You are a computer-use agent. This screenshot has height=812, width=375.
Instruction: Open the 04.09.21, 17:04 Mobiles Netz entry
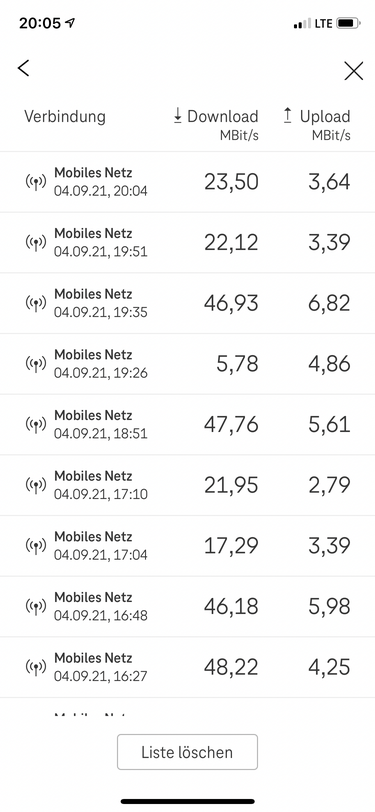pos(188,546)
